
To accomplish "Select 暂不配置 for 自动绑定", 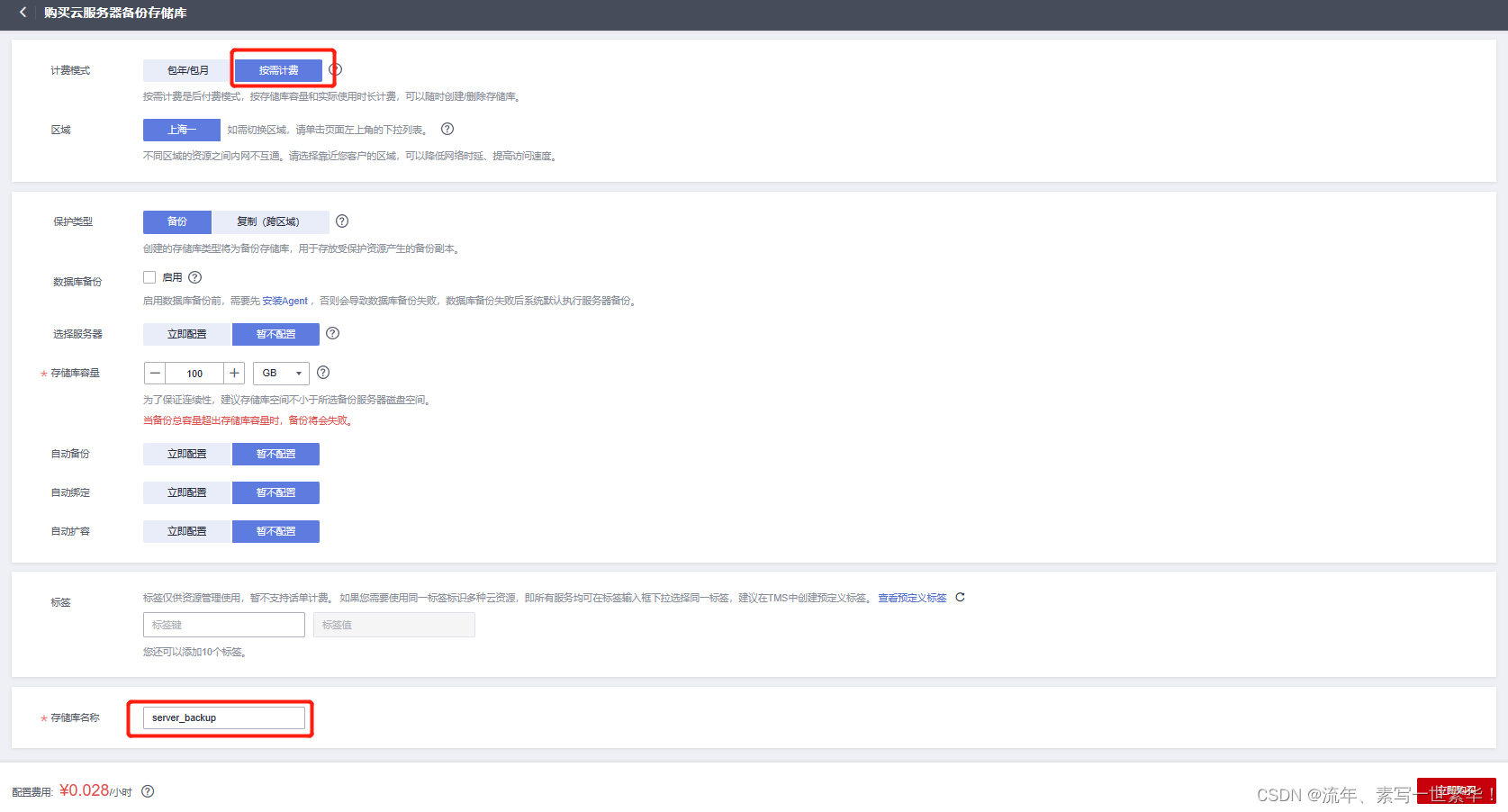I will (x=275, y=492).
